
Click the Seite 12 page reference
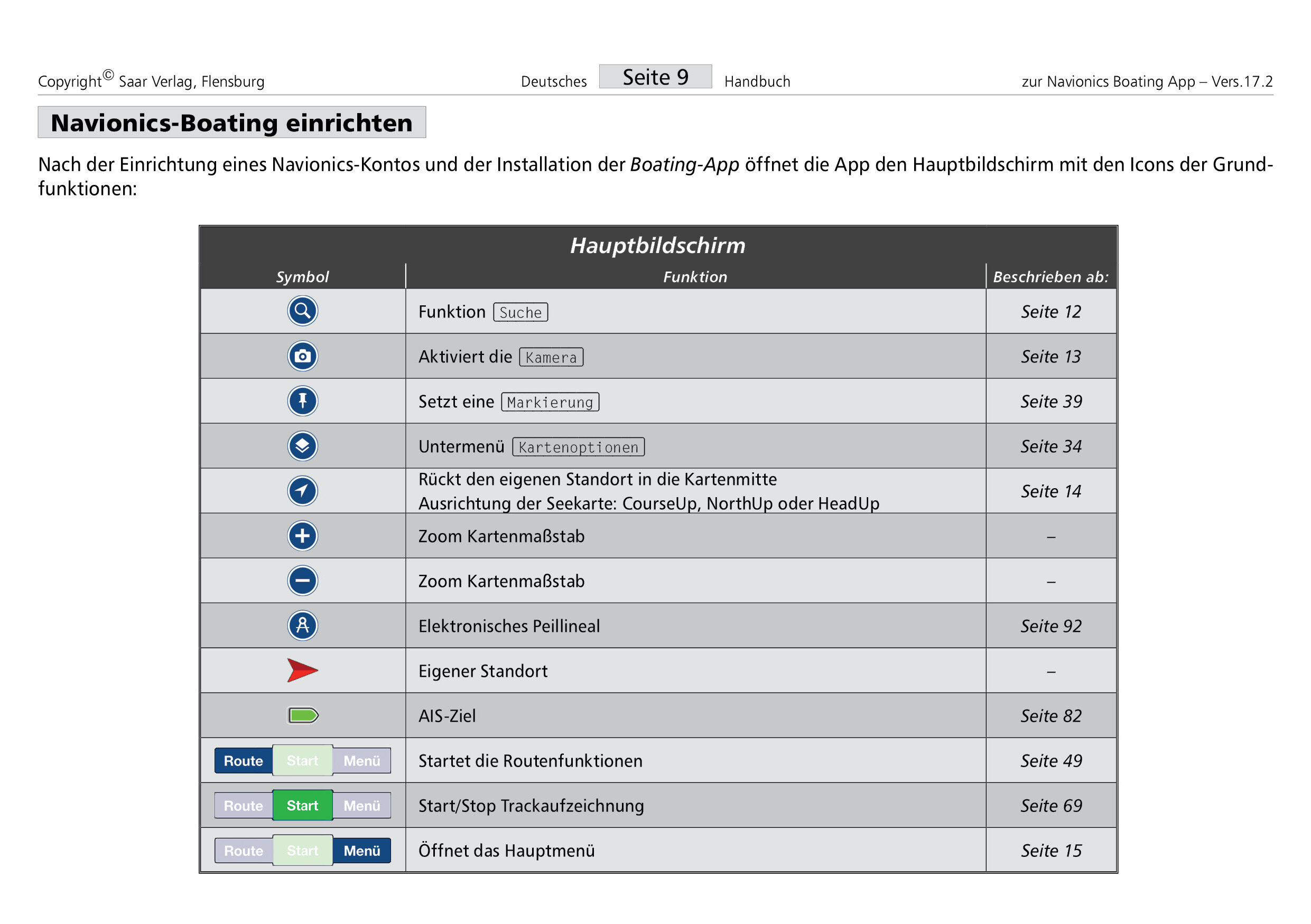coord(1051,312)
